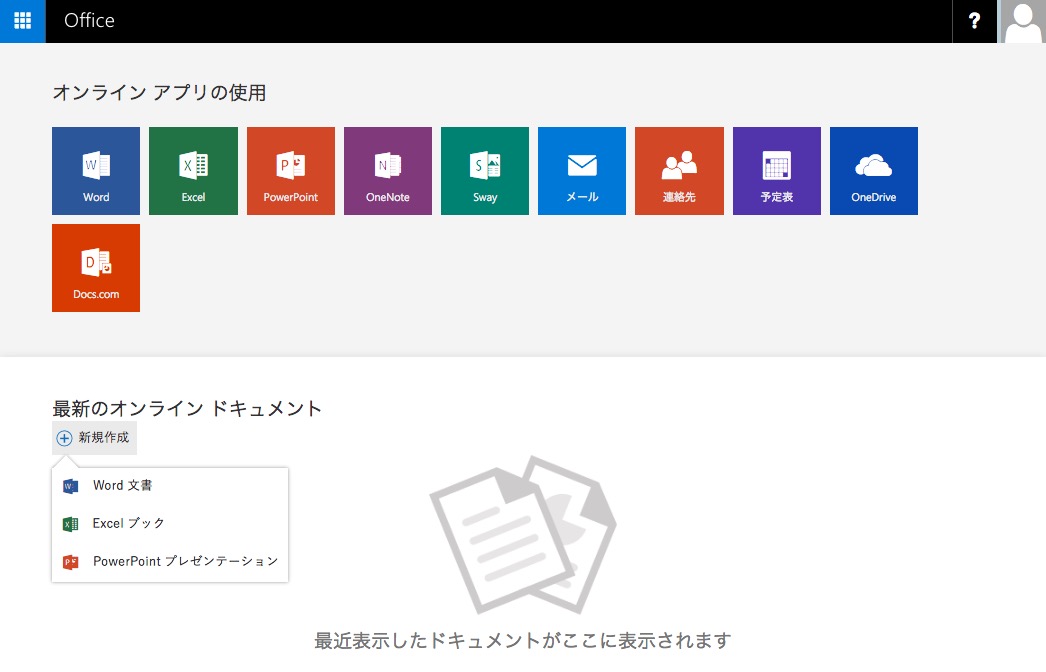Screen dimensions: 1046x672
Task: Choose Excel ブック from the new menu
Action: (x=170, y=524)
